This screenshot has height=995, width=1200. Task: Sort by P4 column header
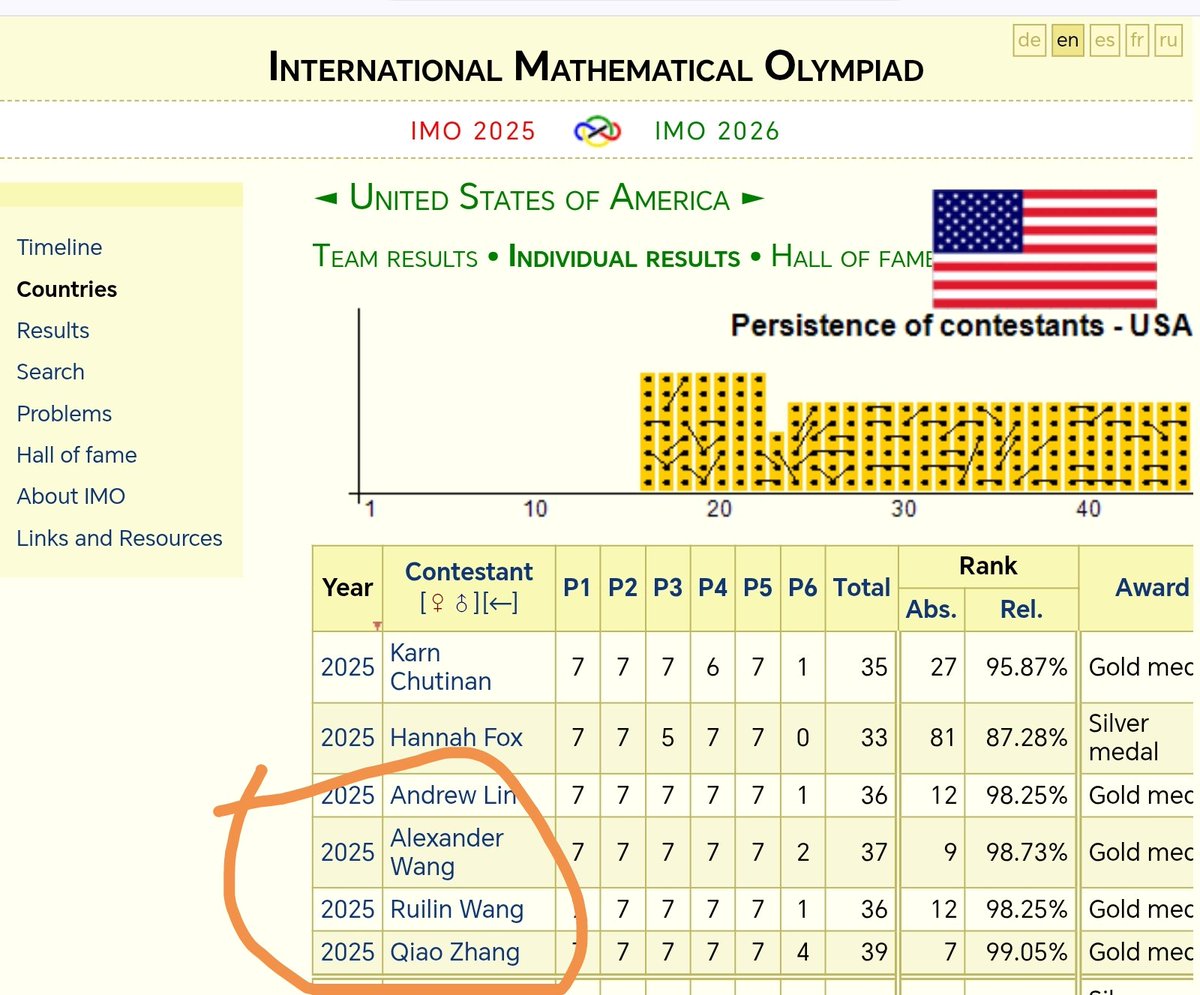(x=712, y=587)
